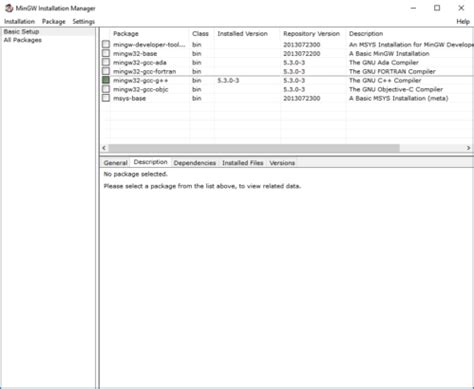Select Basic Setup in the left panel

click(21, 32)
